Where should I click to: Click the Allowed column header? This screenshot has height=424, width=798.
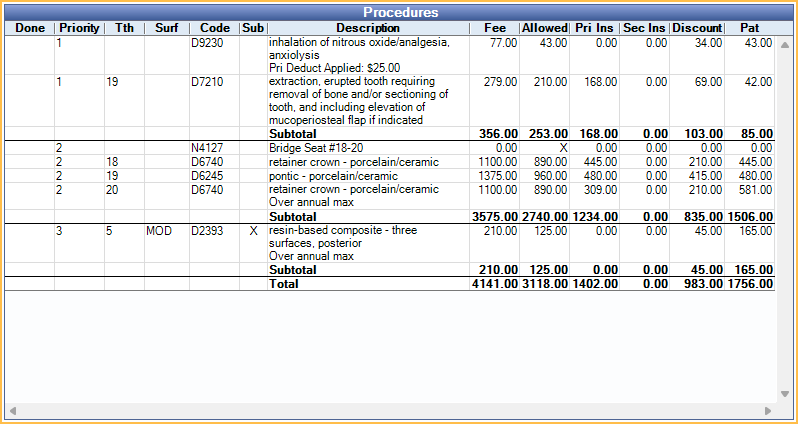click(x=544, y=28)
